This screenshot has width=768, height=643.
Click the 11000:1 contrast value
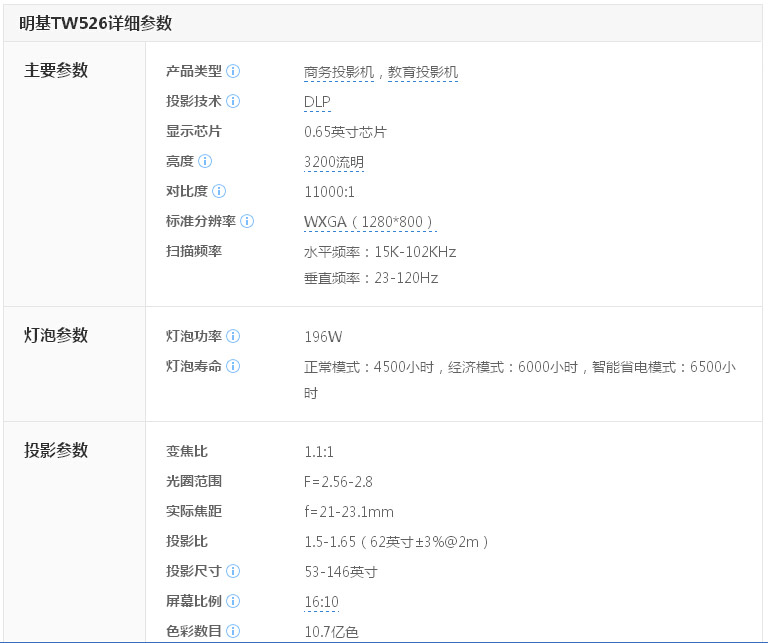click(x=329, y=192)
